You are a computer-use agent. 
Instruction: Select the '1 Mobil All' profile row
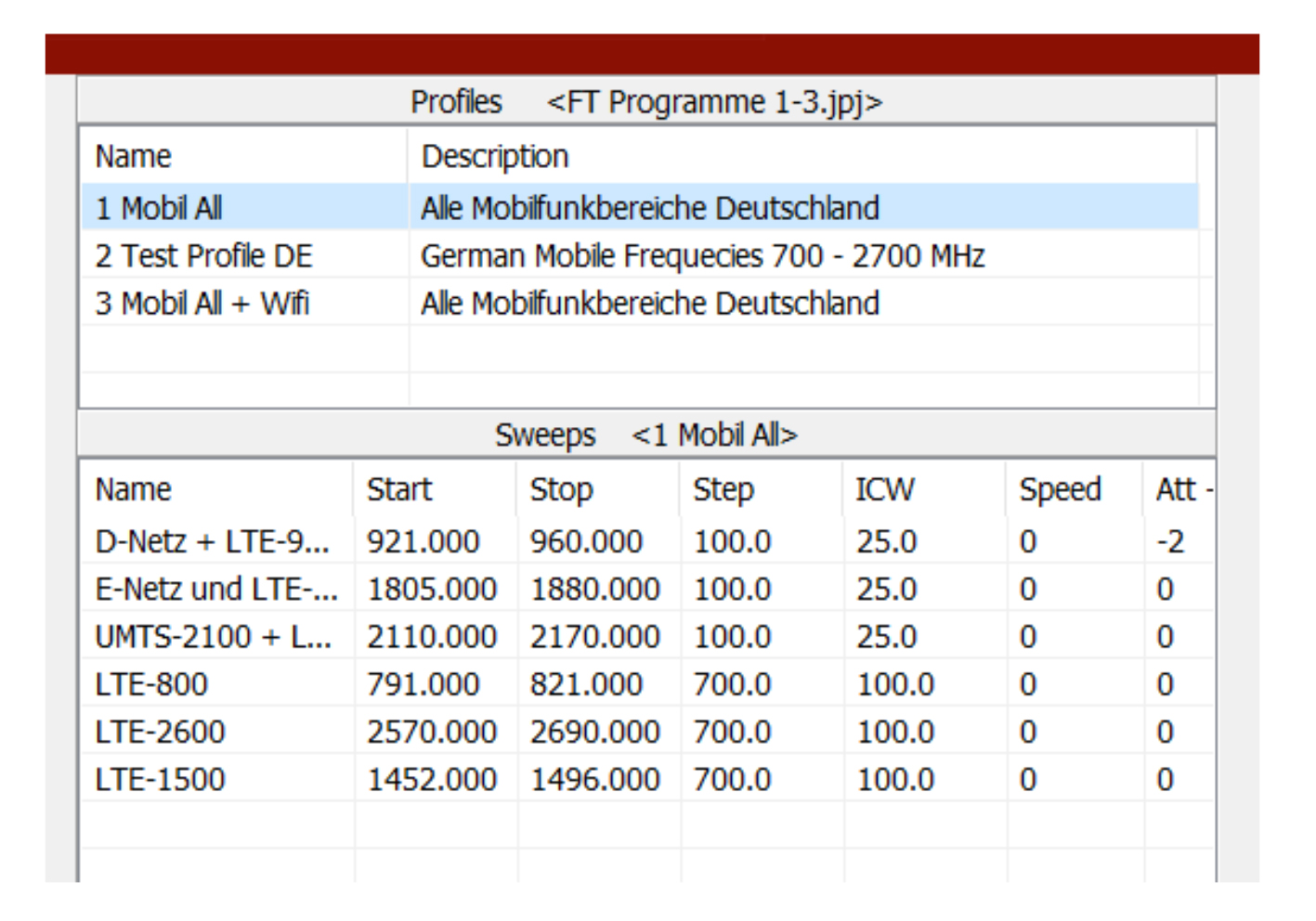point(159,208)
